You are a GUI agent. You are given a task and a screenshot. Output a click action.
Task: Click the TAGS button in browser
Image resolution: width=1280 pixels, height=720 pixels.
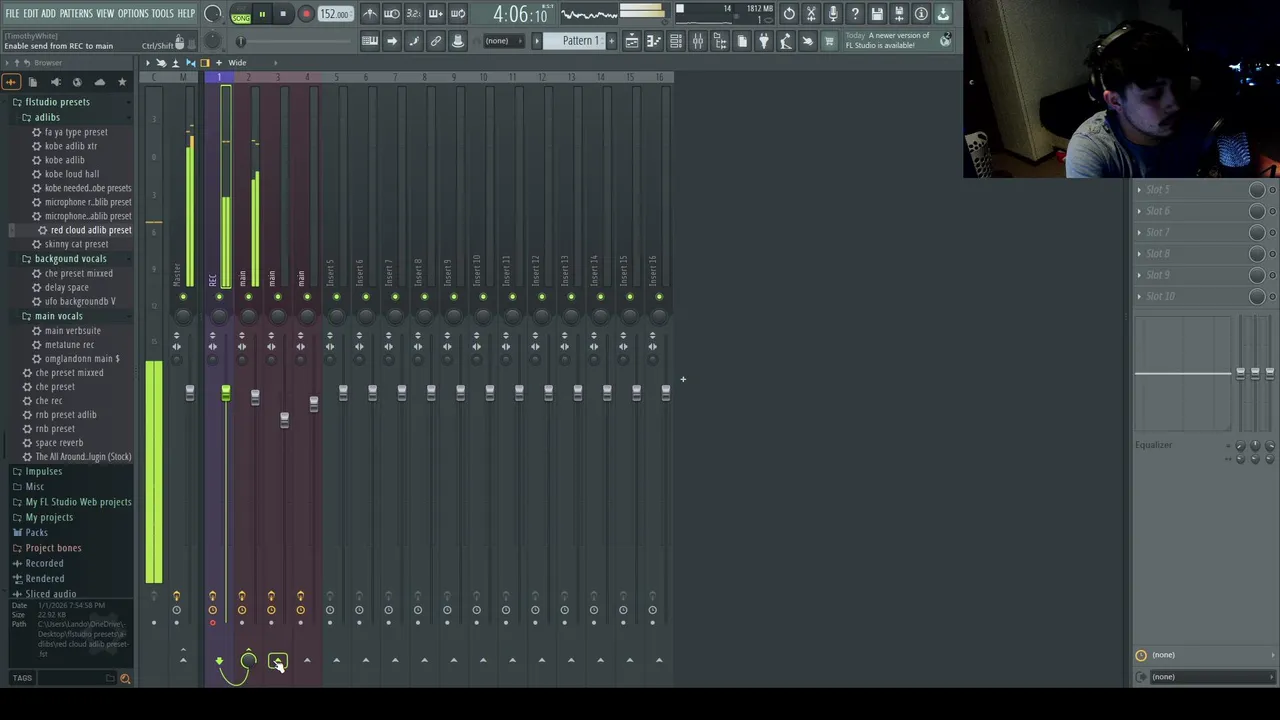22,678
